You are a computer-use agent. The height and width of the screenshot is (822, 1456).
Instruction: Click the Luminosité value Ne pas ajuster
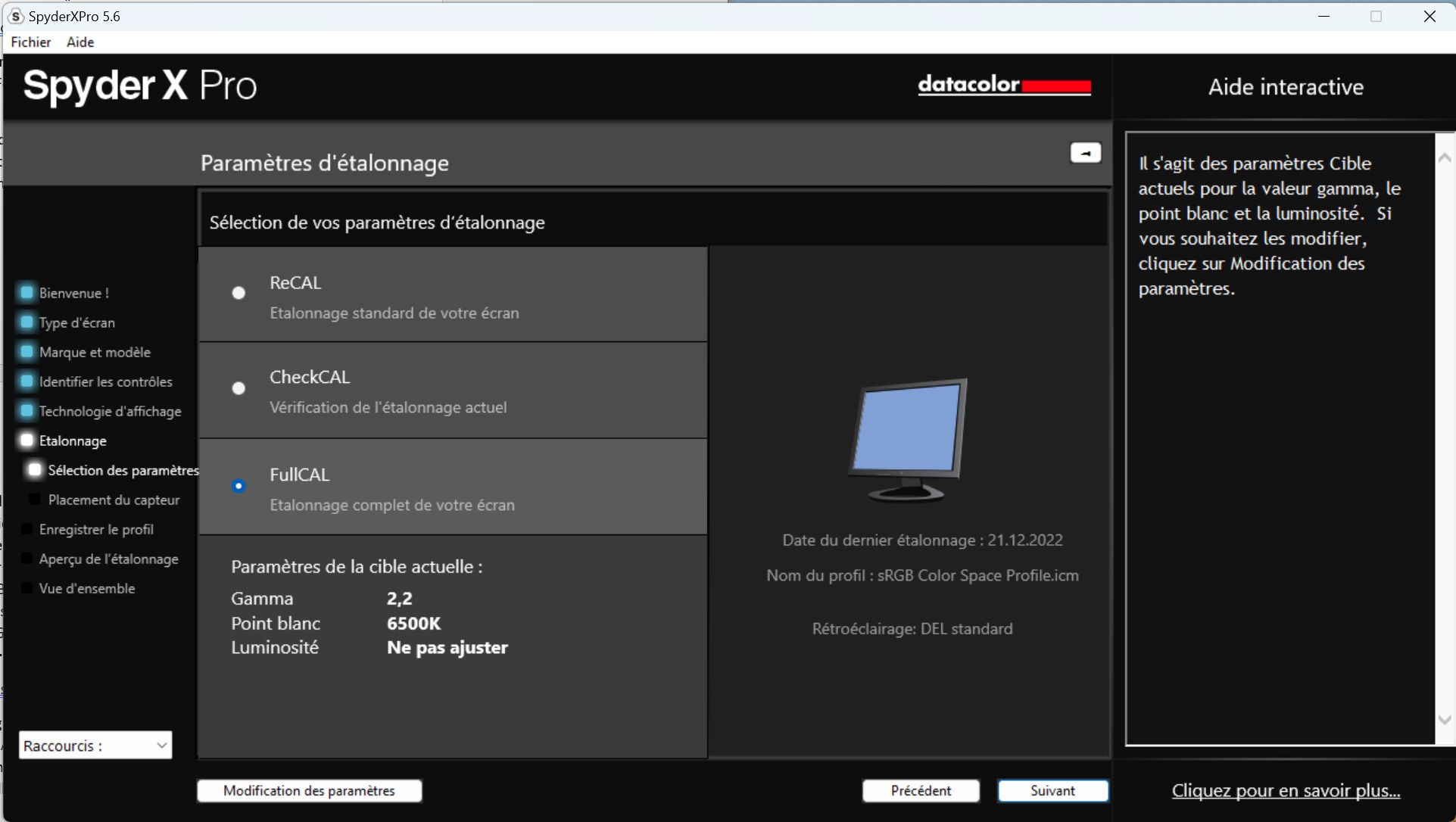click(447, 648)
